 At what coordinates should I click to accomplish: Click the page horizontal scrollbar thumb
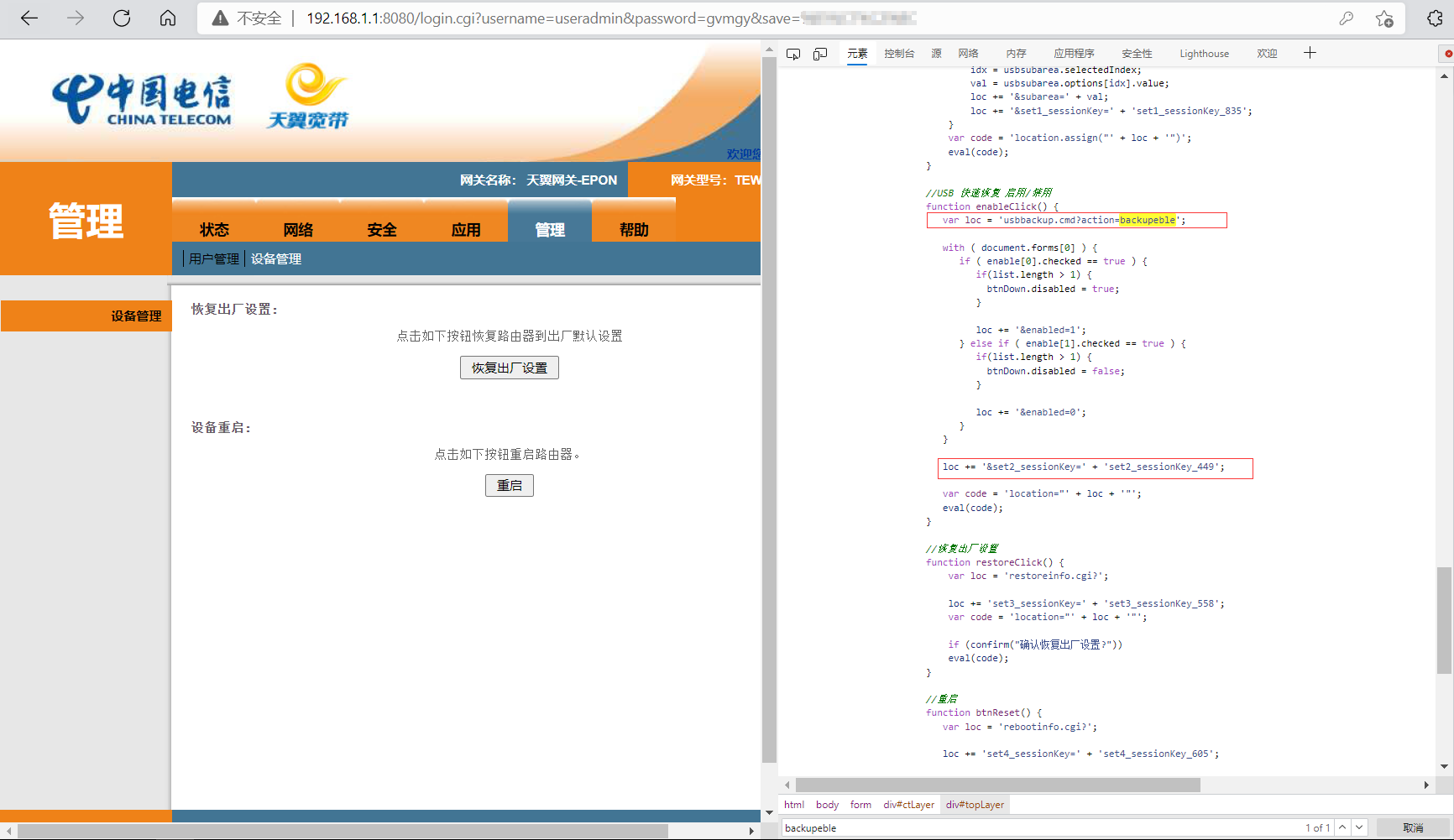point(343,831)
